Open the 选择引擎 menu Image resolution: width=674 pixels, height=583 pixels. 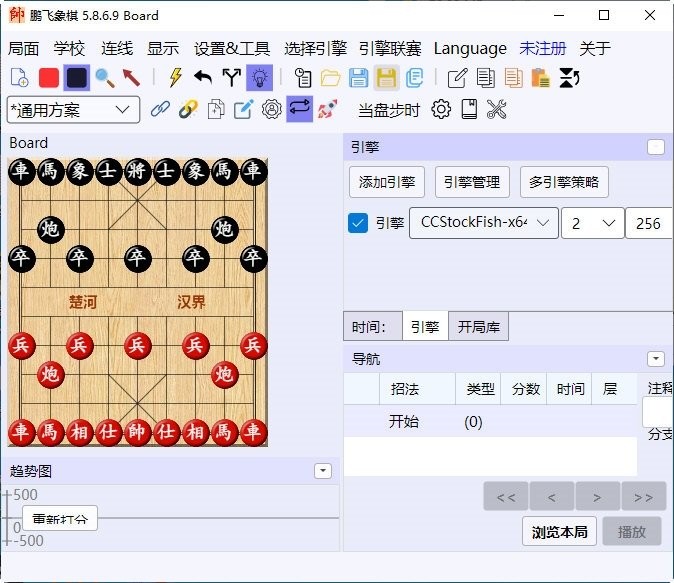(x=315, y=48)
